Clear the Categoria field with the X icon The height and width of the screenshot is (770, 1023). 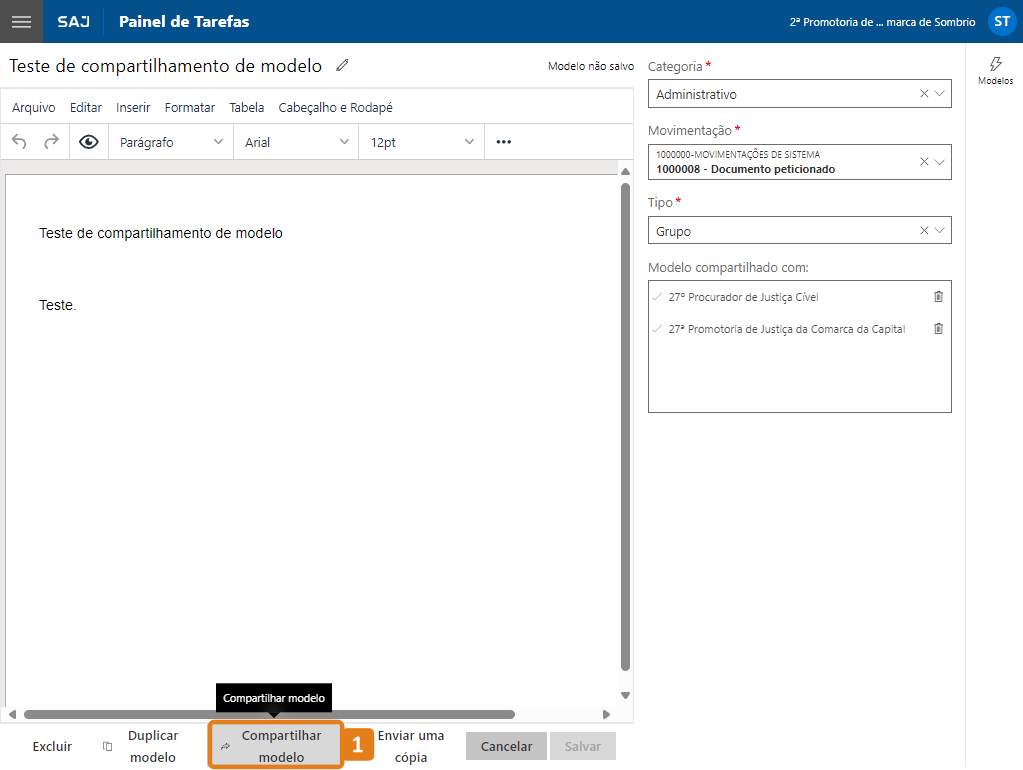(x=925, y=93)
